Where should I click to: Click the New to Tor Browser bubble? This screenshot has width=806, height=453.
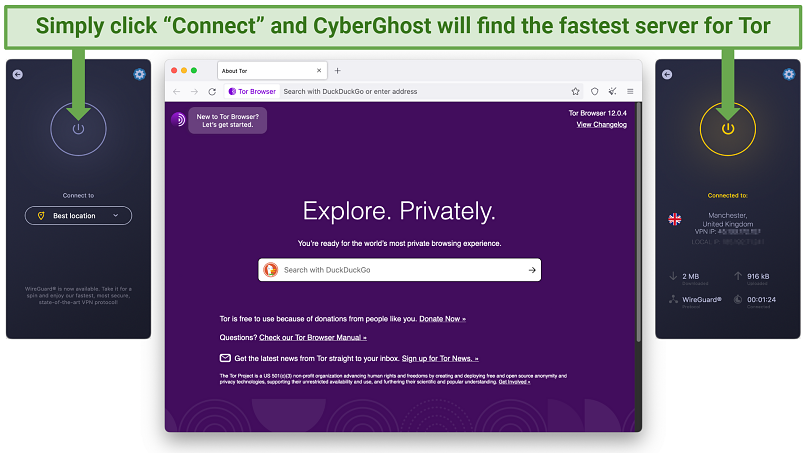click(x=227, y=120)
